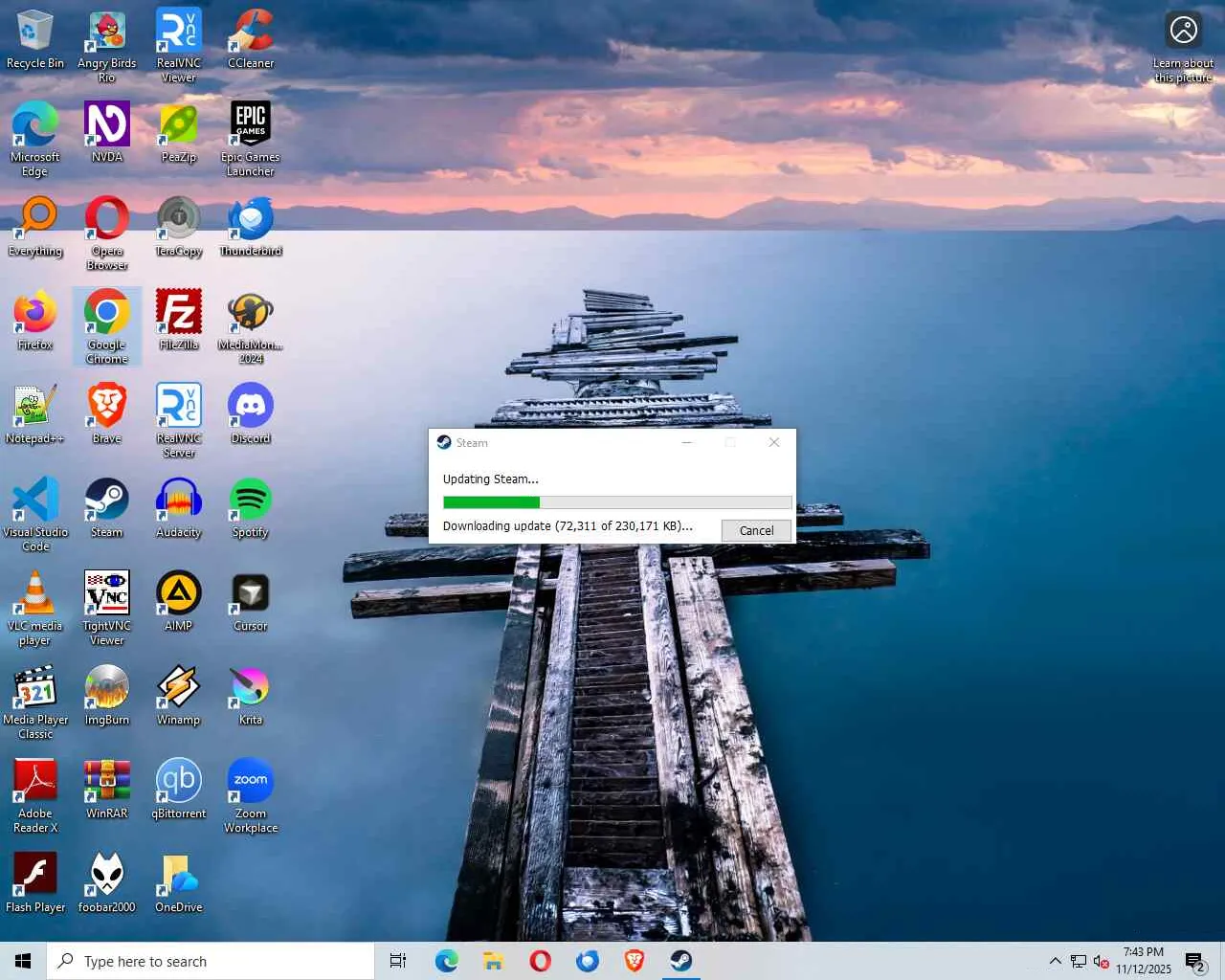Minimize the Steam update dialog
Screen dimensions: 1225x980
686,442
